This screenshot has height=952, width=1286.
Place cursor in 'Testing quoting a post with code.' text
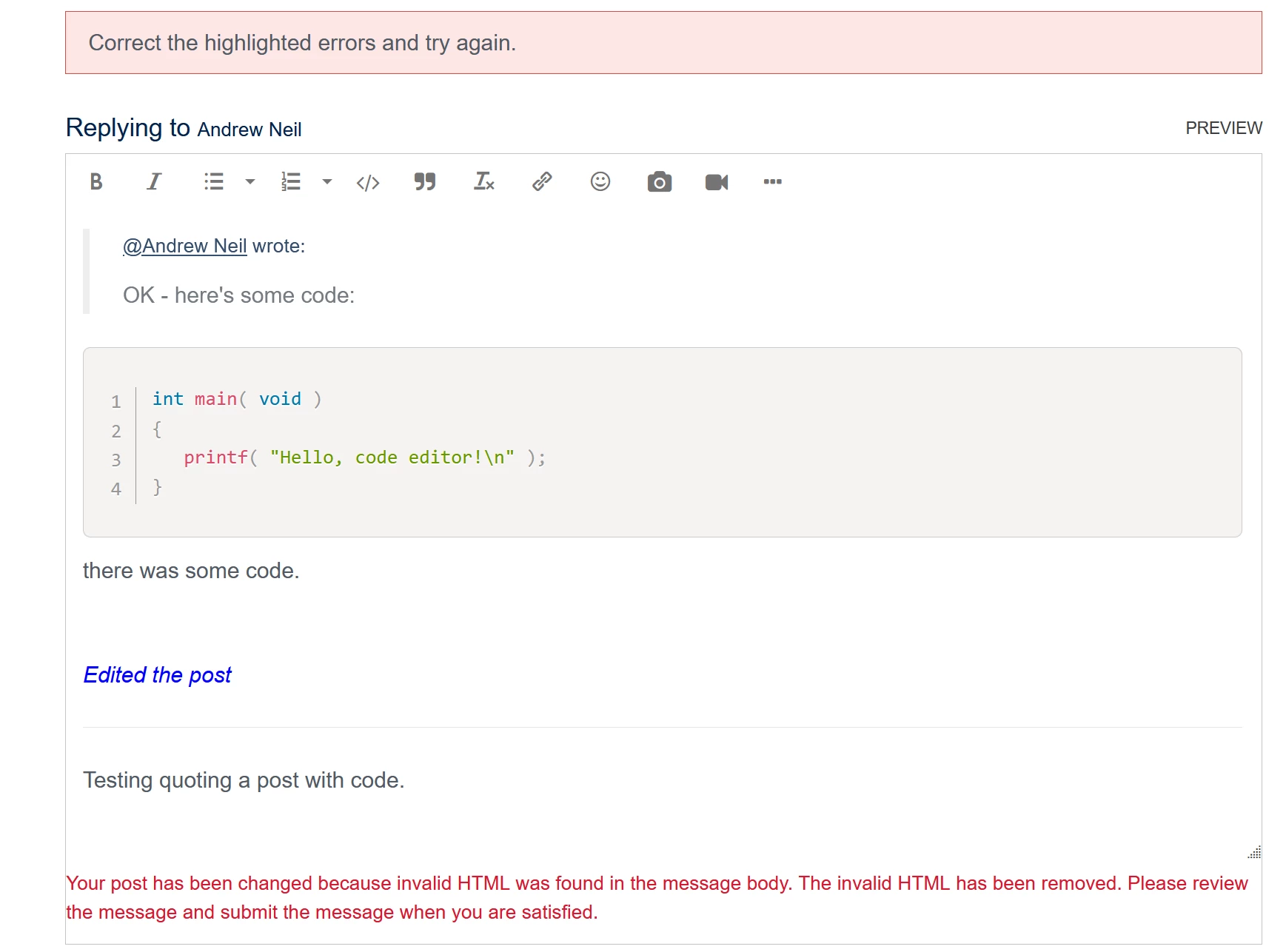244,780
